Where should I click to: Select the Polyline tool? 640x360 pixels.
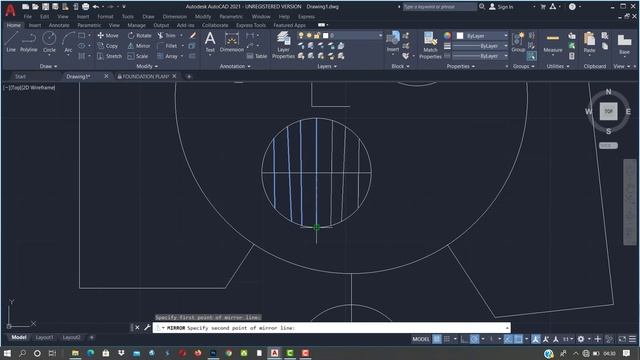coord(29,42)
